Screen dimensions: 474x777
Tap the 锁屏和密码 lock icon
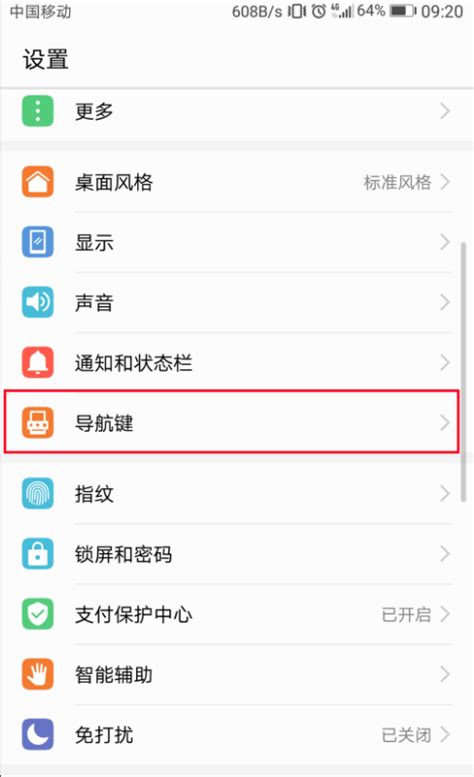(x=38, y=554)
